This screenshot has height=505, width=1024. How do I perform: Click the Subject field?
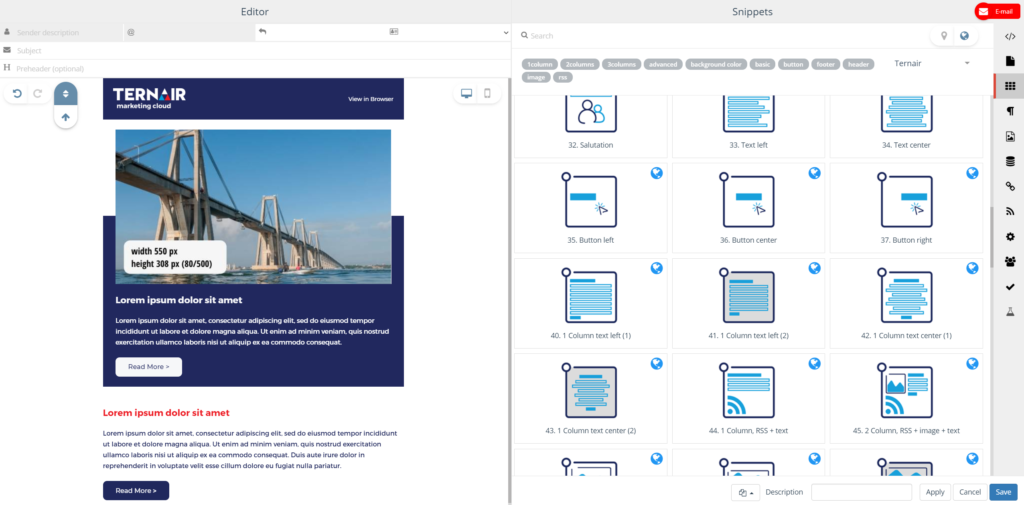coord(255,50)
